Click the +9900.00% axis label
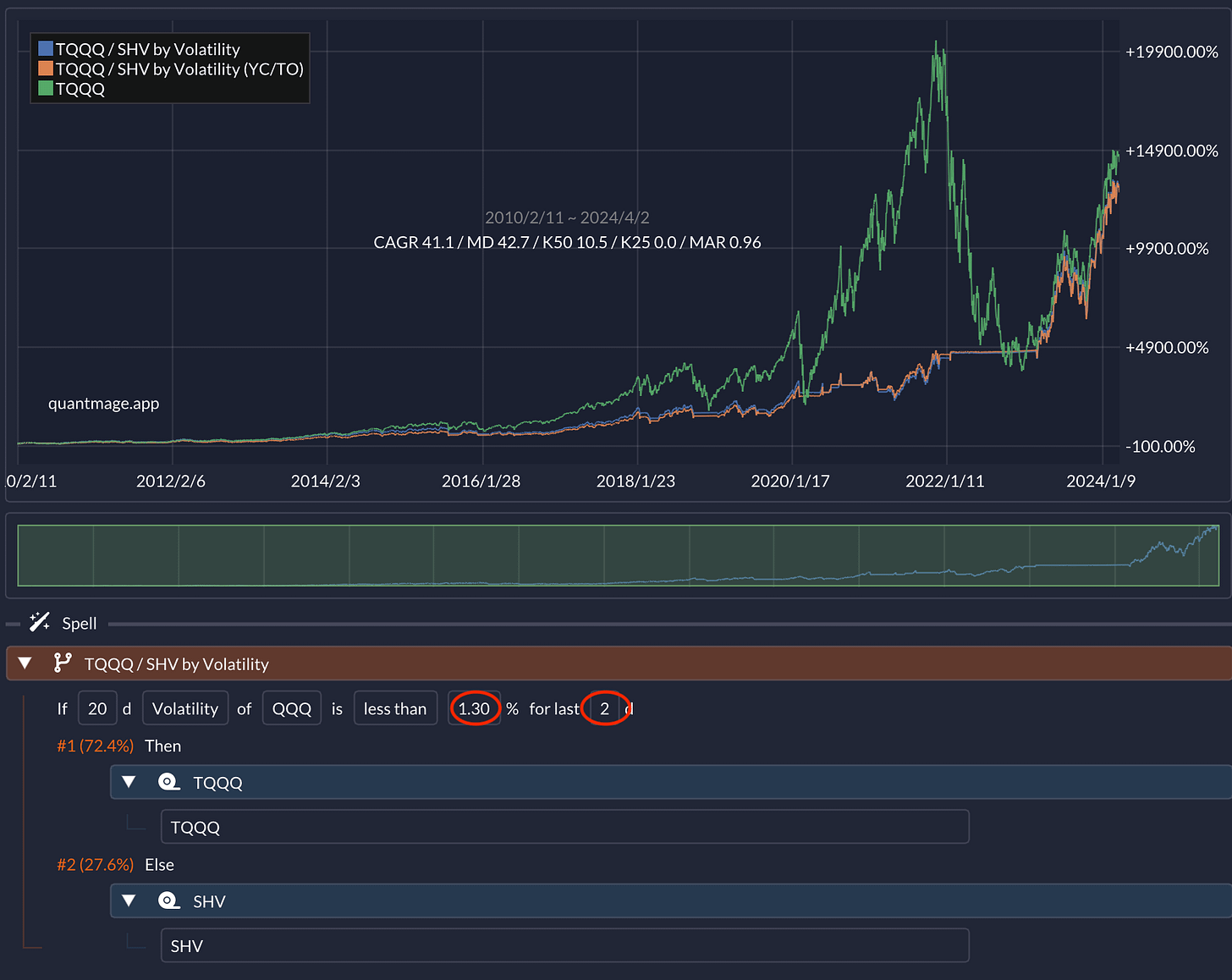1232x980 pixels. (x=1167, y=249)
